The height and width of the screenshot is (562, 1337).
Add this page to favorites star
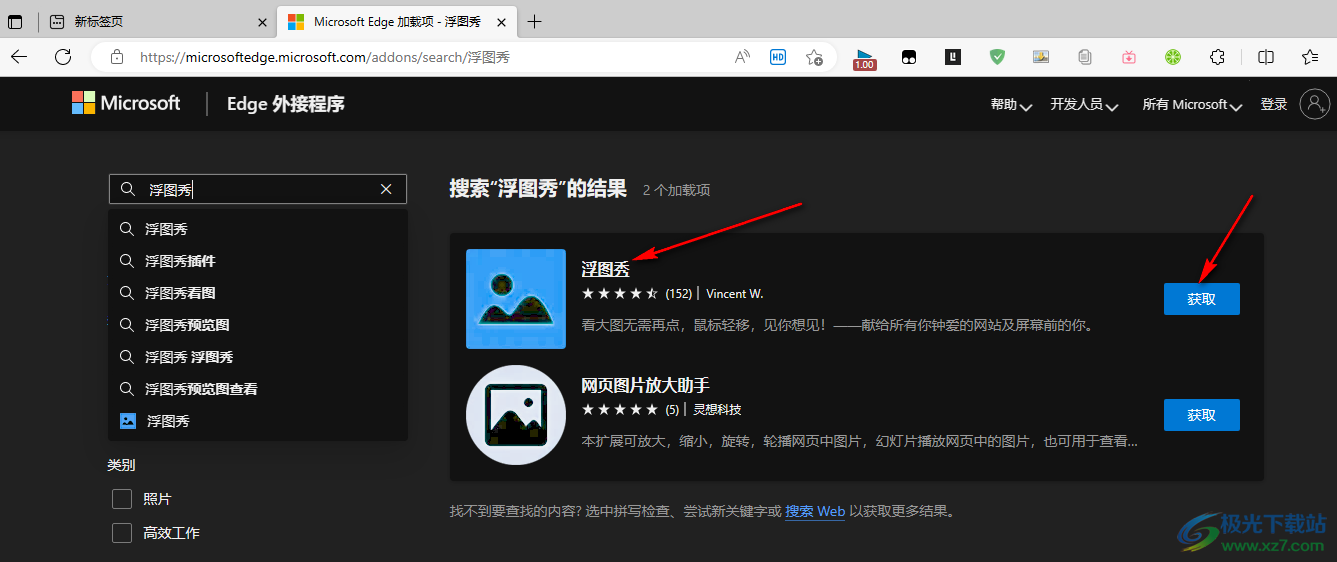coord(814,57)
